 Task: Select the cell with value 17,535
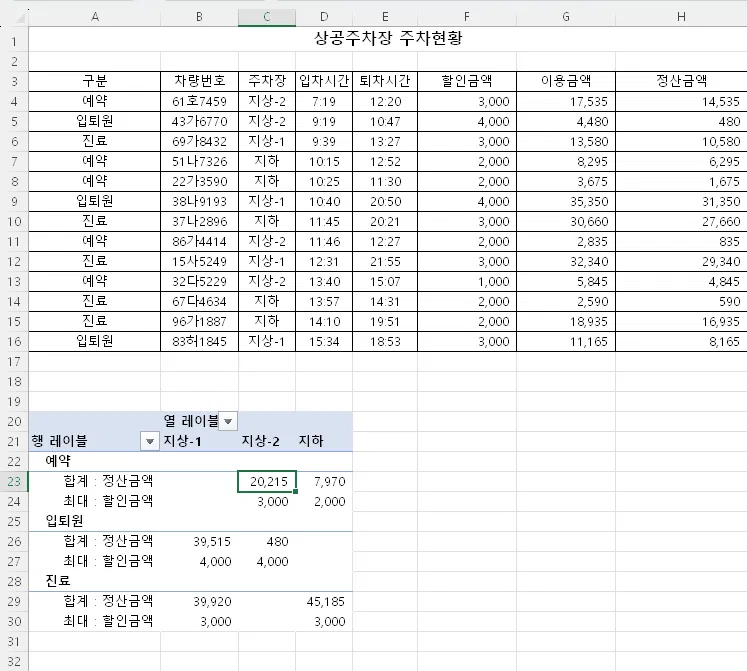[x=566, y=102]
